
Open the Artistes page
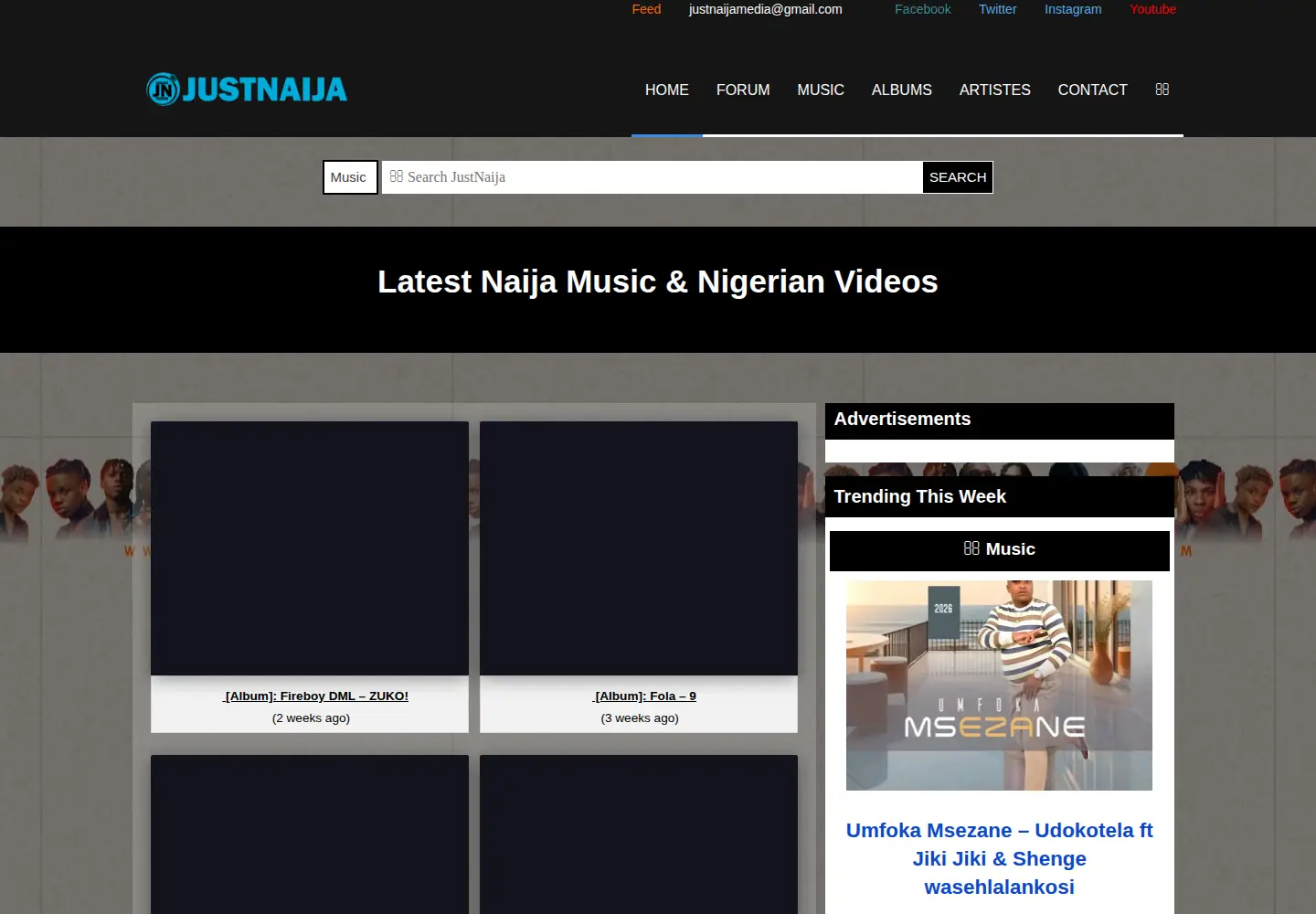(995, 90)
